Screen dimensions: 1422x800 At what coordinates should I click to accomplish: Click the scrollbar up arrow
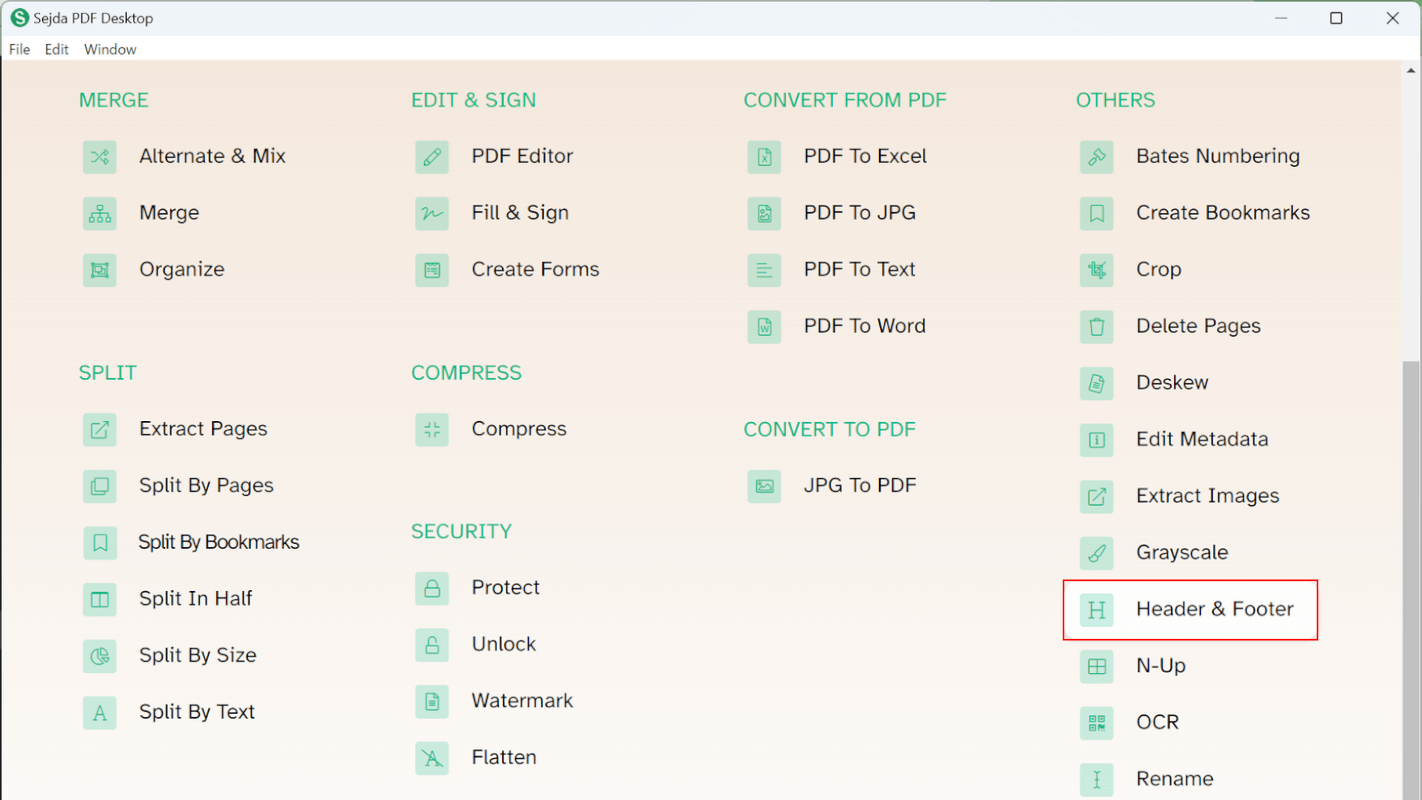point(1412,69)
